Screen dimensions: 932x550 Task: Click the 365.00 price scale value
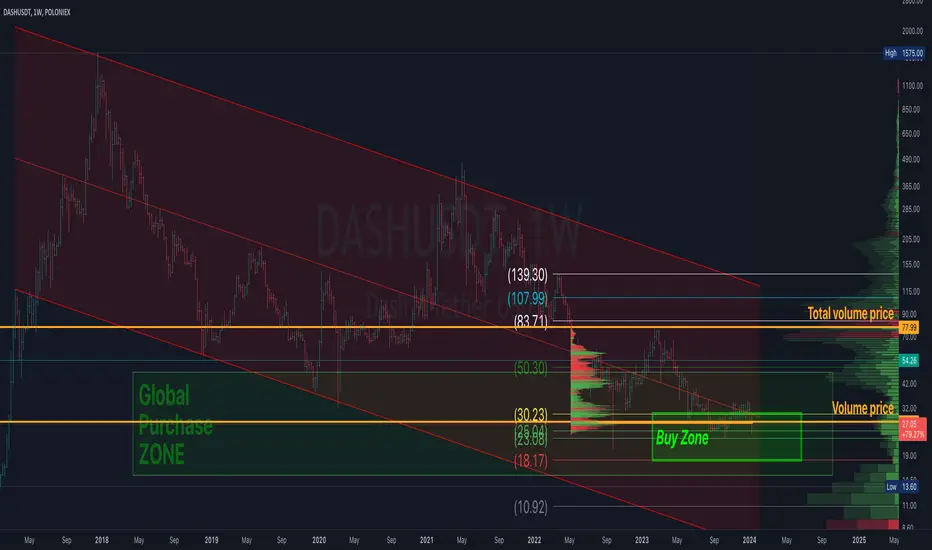click(x=910, y=186)
